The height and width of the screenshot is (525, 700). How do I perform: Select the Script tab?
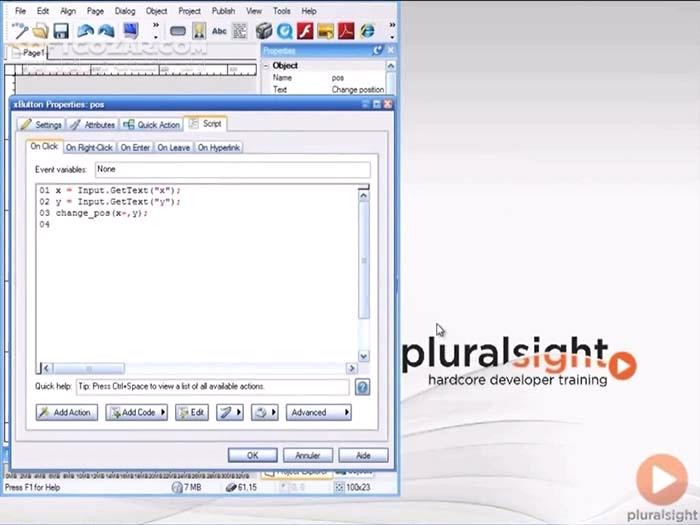(205, 124)
